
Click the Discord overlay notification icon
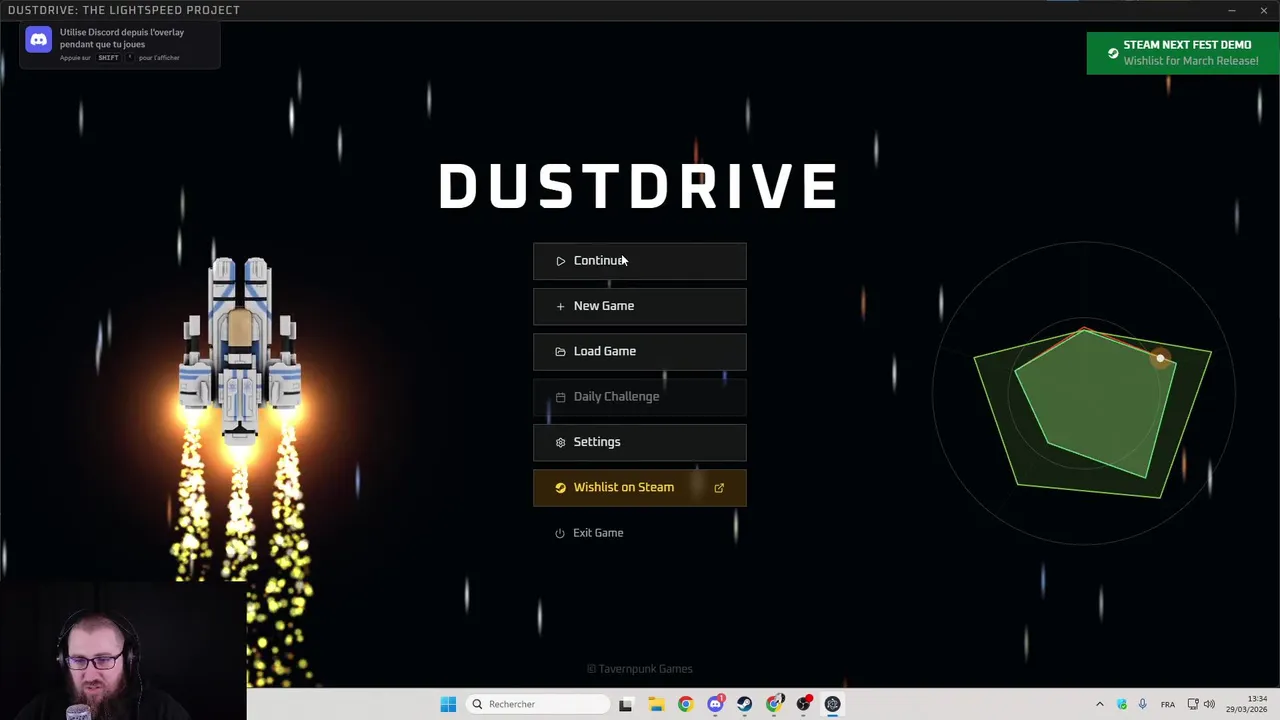[38, 40]
